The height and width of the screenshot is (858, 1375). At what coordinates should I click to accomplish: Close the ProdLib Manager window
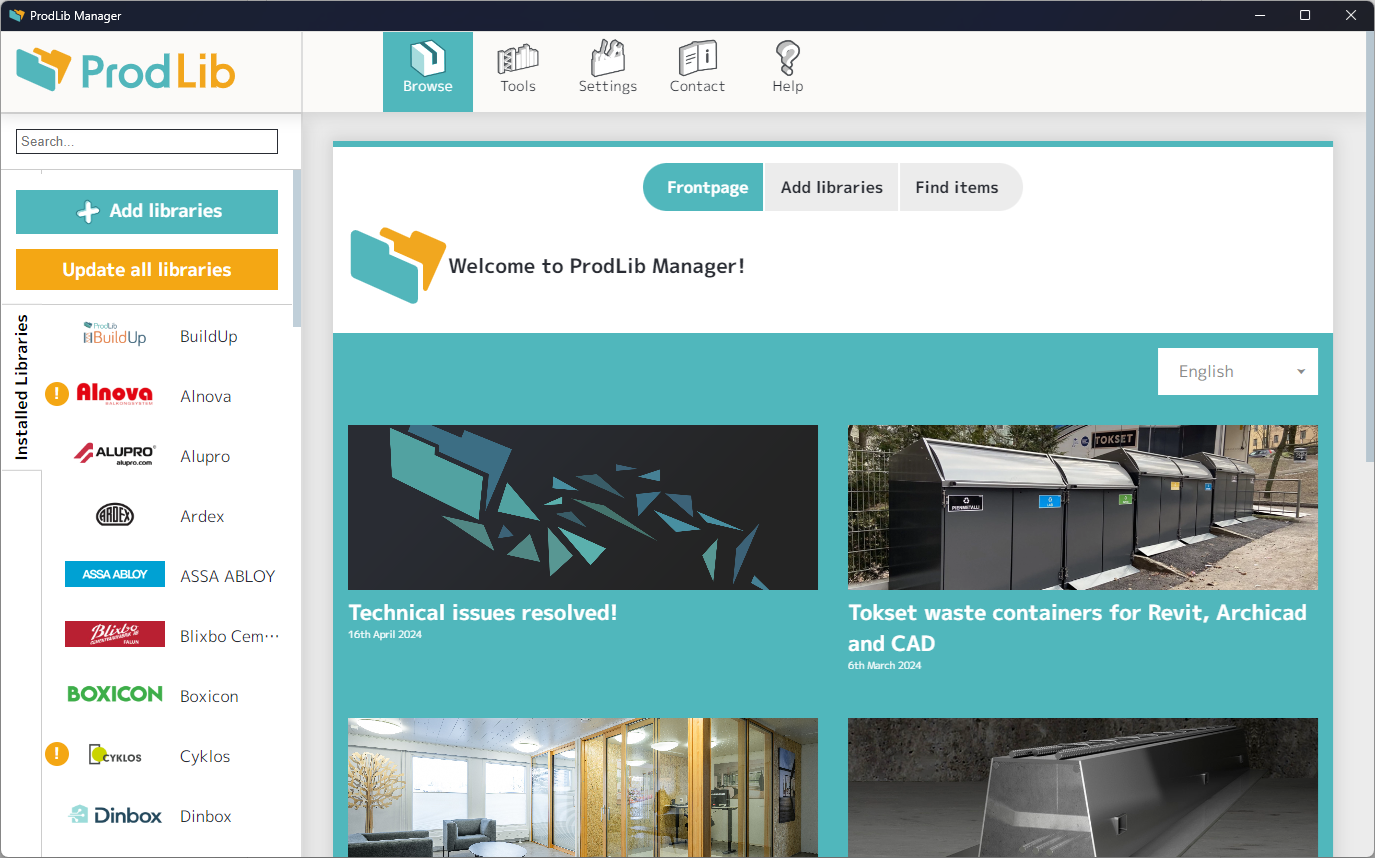(x=1351, y=16)
